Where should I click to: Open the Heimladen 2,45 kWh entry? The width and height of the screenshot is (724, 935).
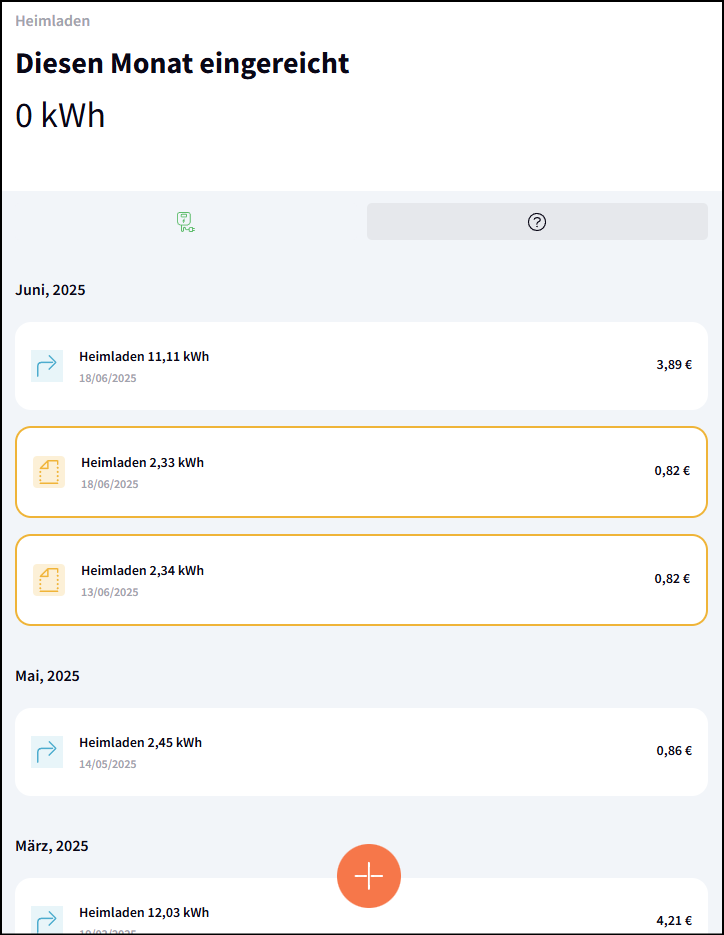(140, 743)
